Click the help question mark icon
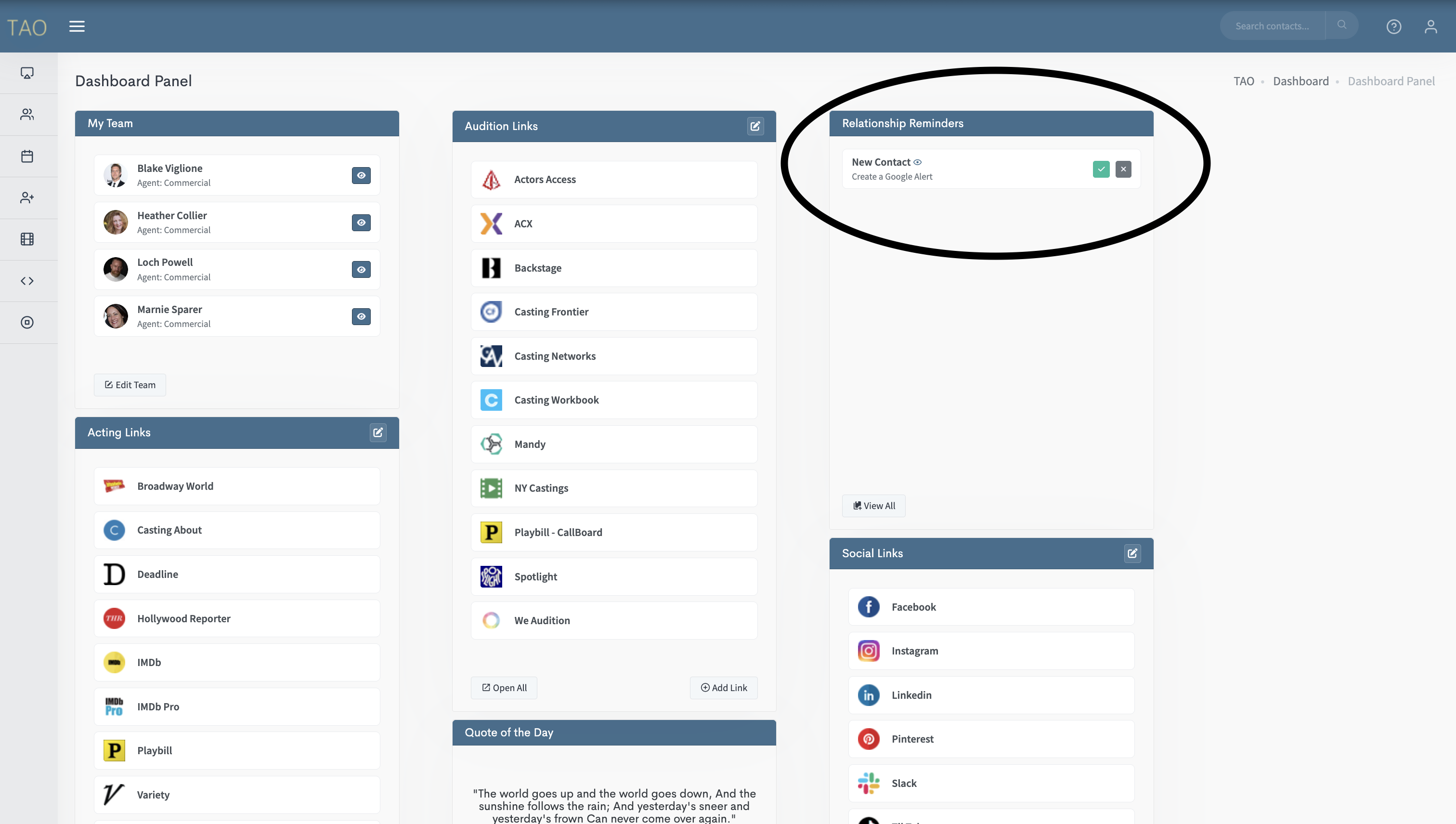 click(1393, 26)
